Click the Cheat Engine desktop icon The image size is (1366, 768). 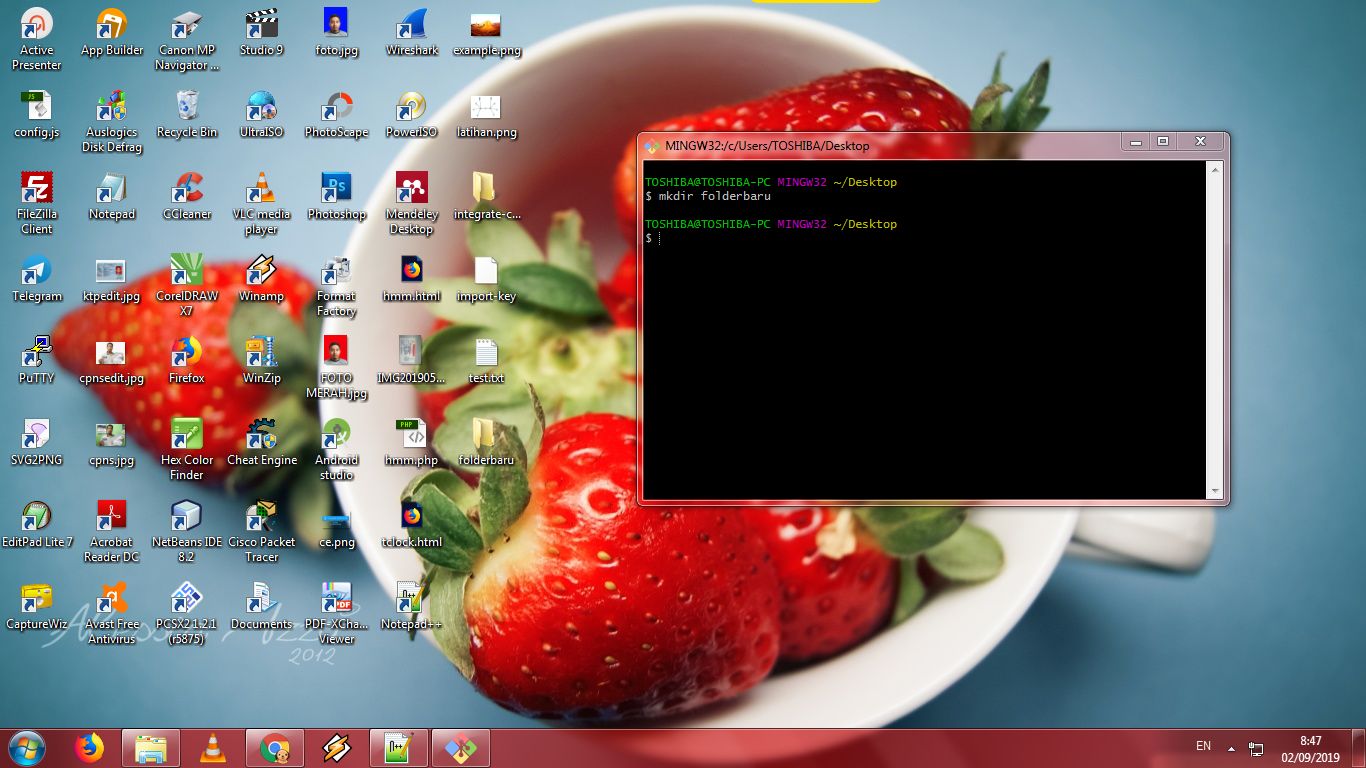pos(262,442)
